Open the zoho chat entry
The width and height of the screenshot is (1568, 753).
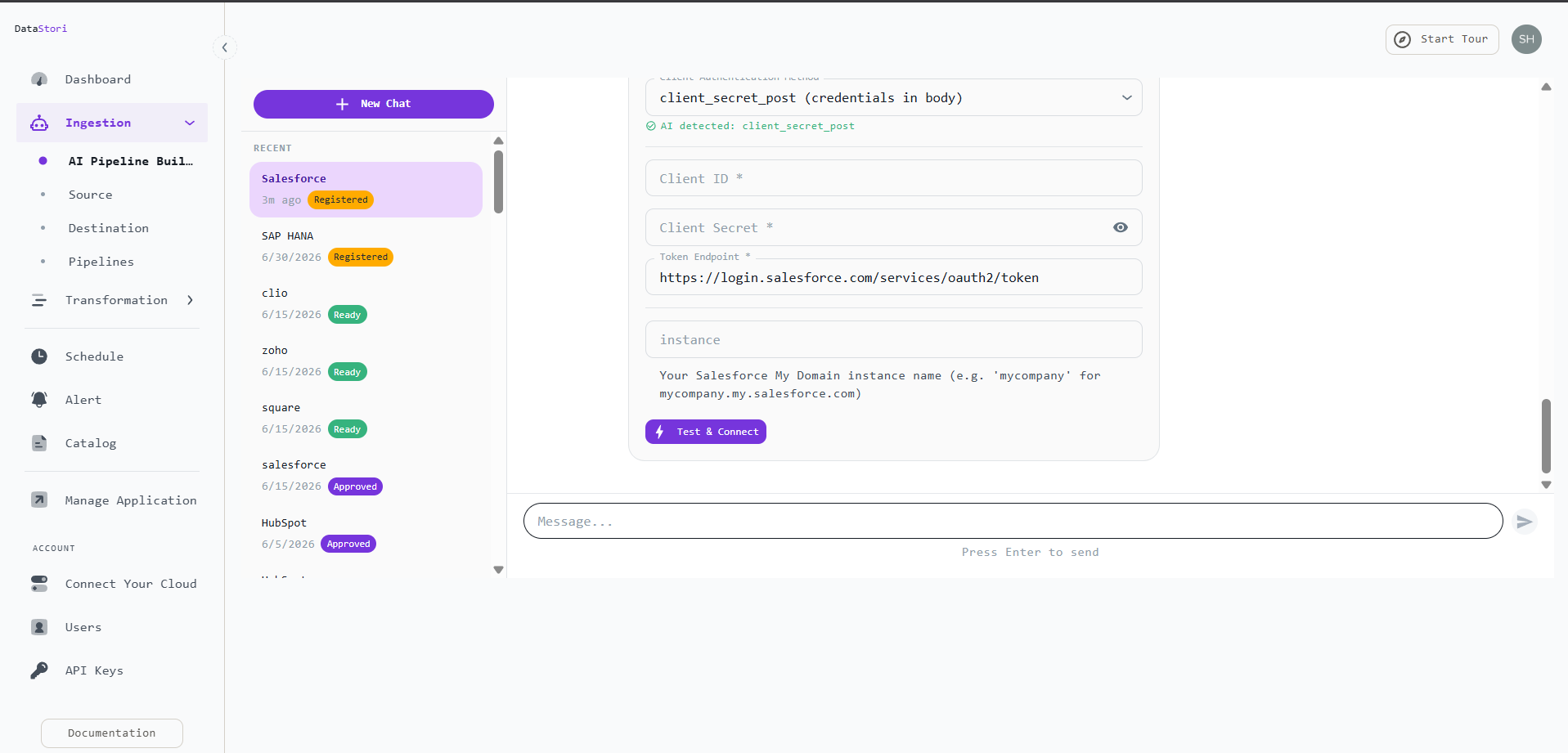(366, 361)
